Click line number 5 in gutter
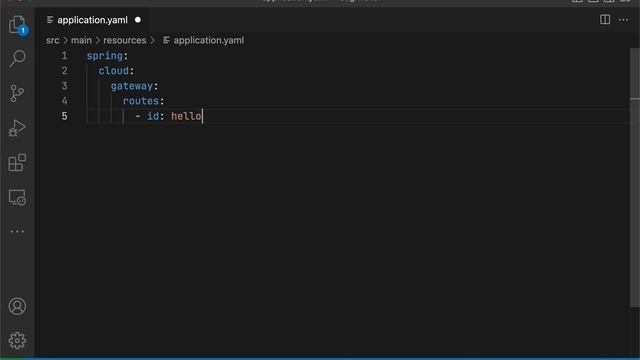 (64, 116)
